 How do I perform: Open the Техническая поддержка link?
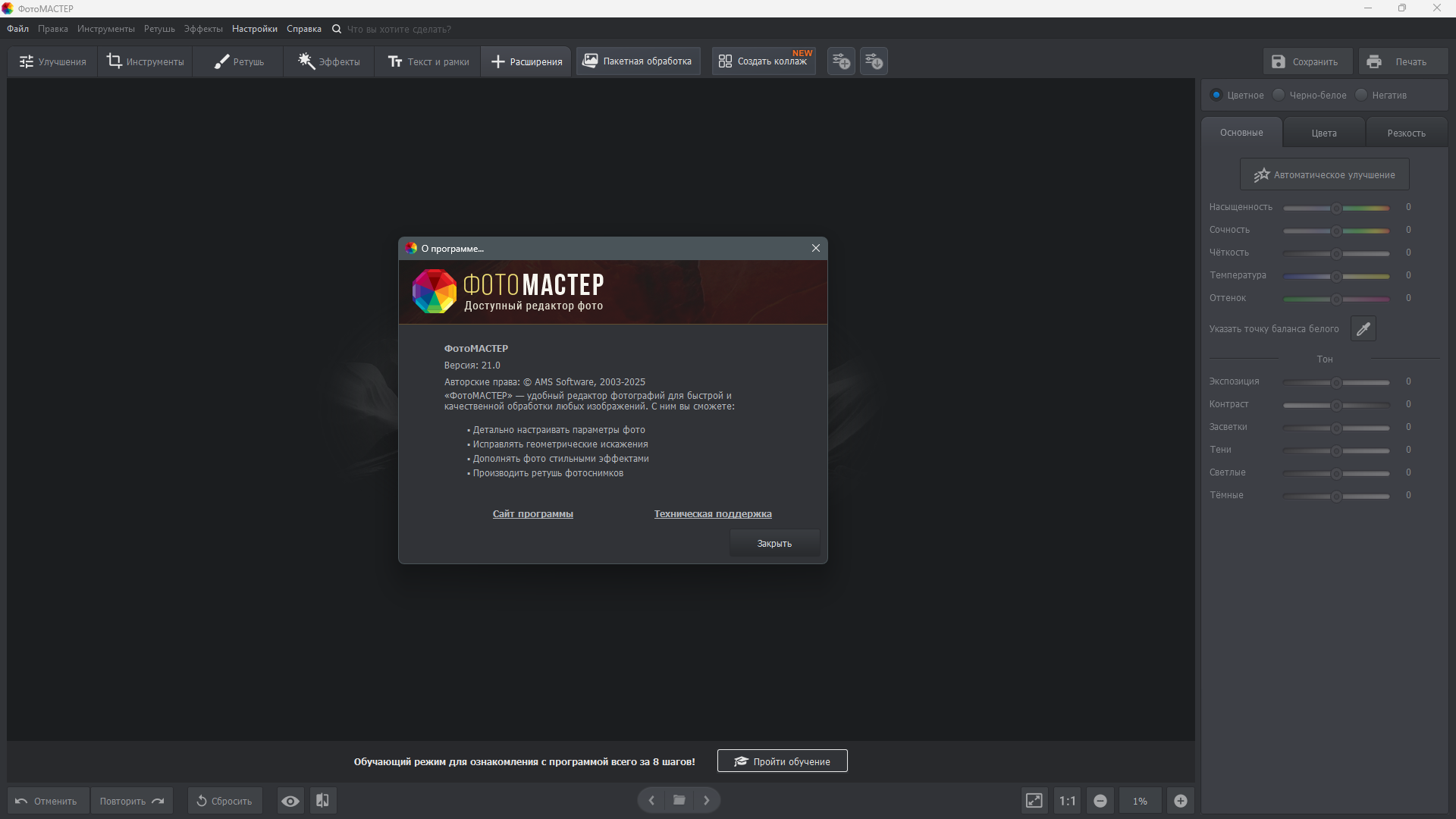point(713,513)
